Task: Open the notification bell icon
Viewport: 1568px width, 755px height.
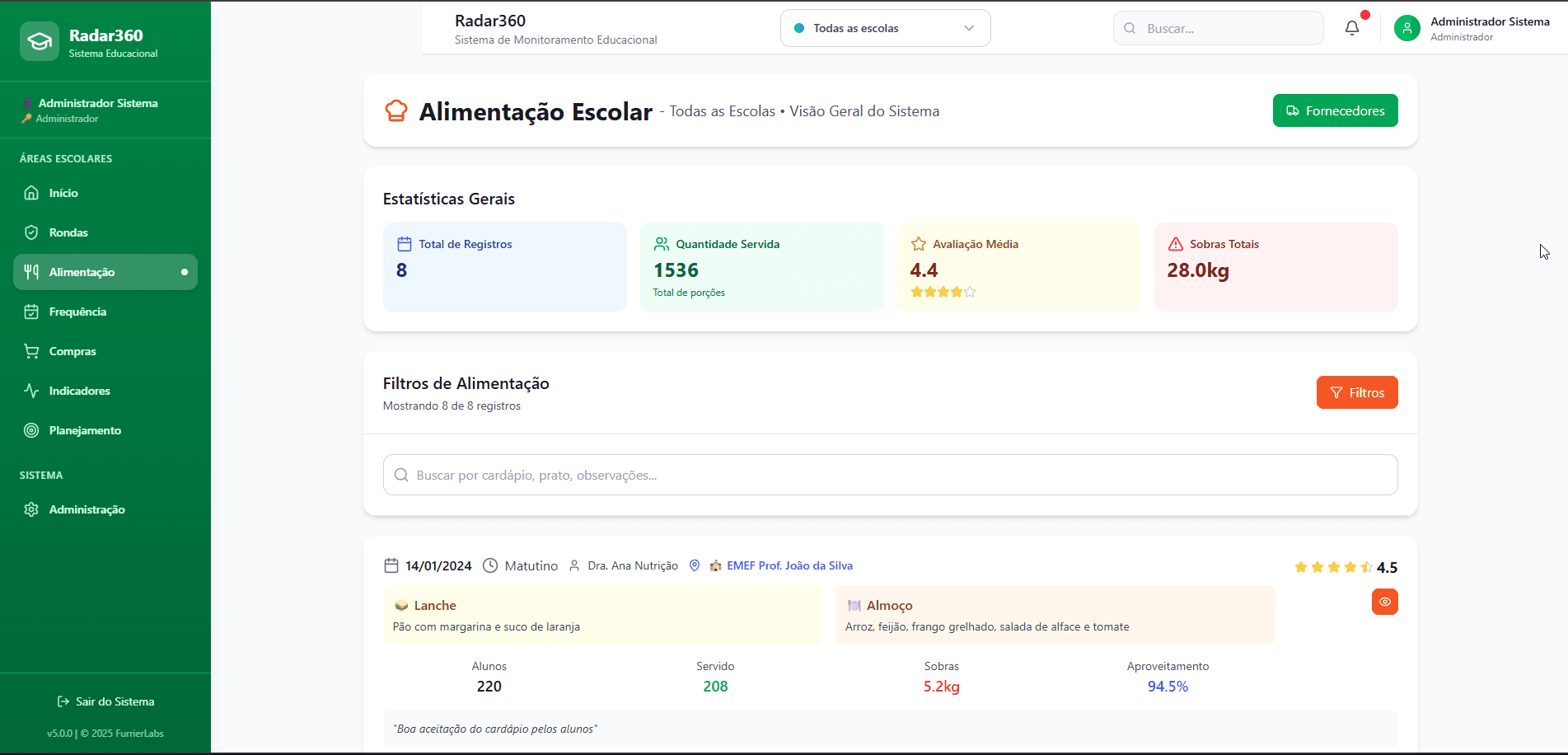Action: click(1351, 27)
